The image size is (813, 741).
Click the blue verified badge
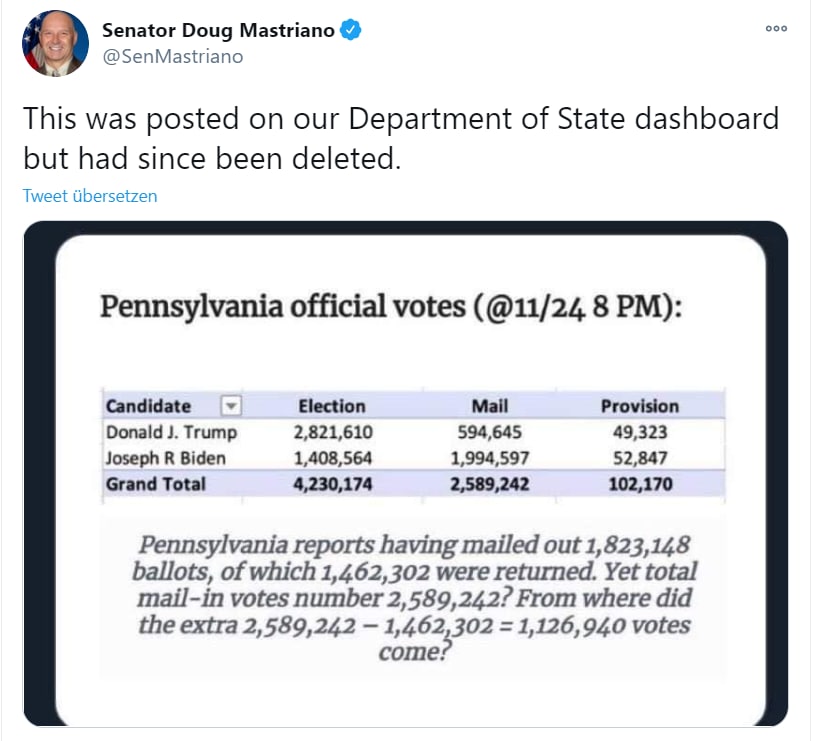351,30
